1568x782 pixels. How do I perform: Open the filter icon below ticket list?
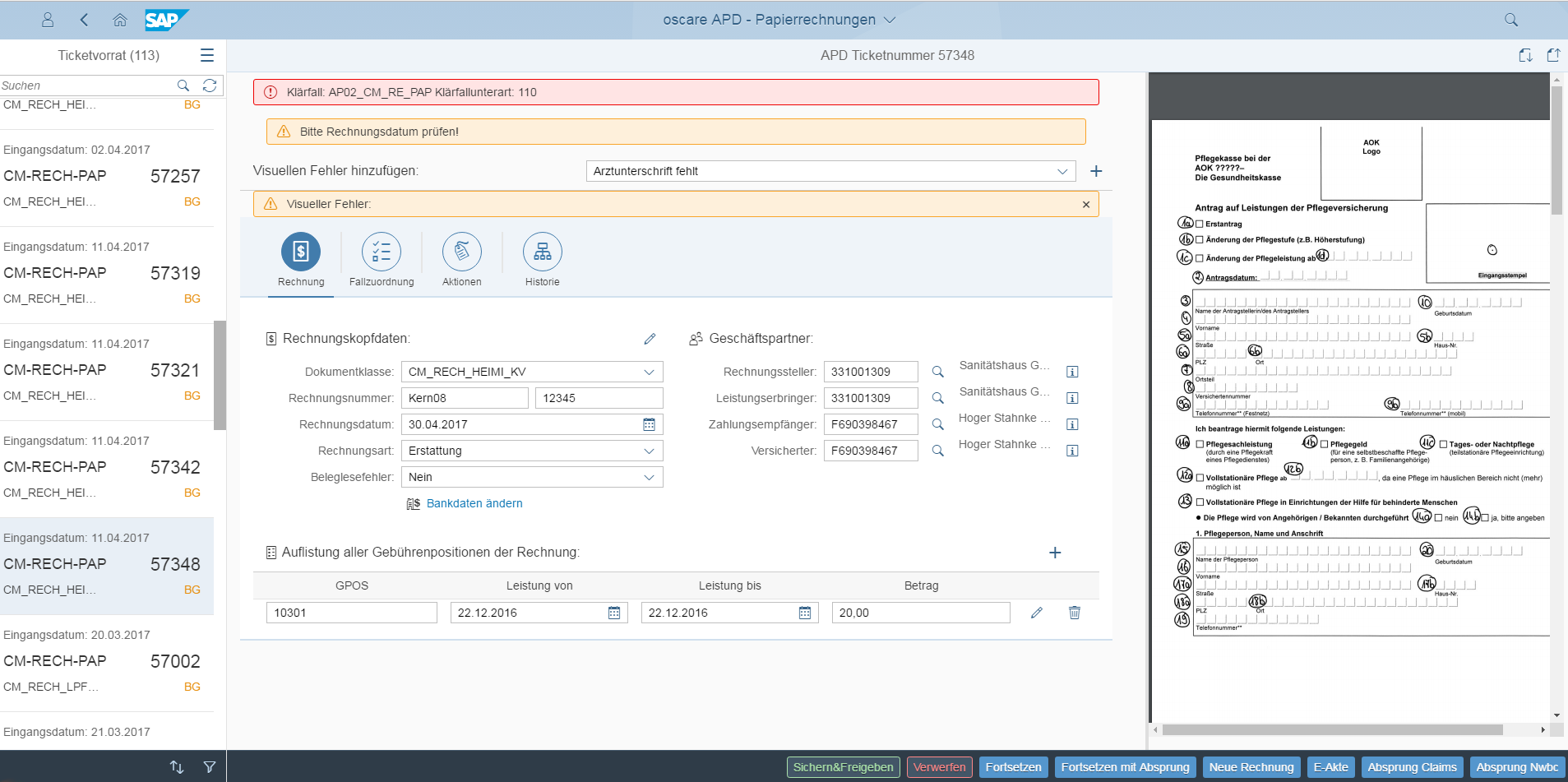point(210,766)
